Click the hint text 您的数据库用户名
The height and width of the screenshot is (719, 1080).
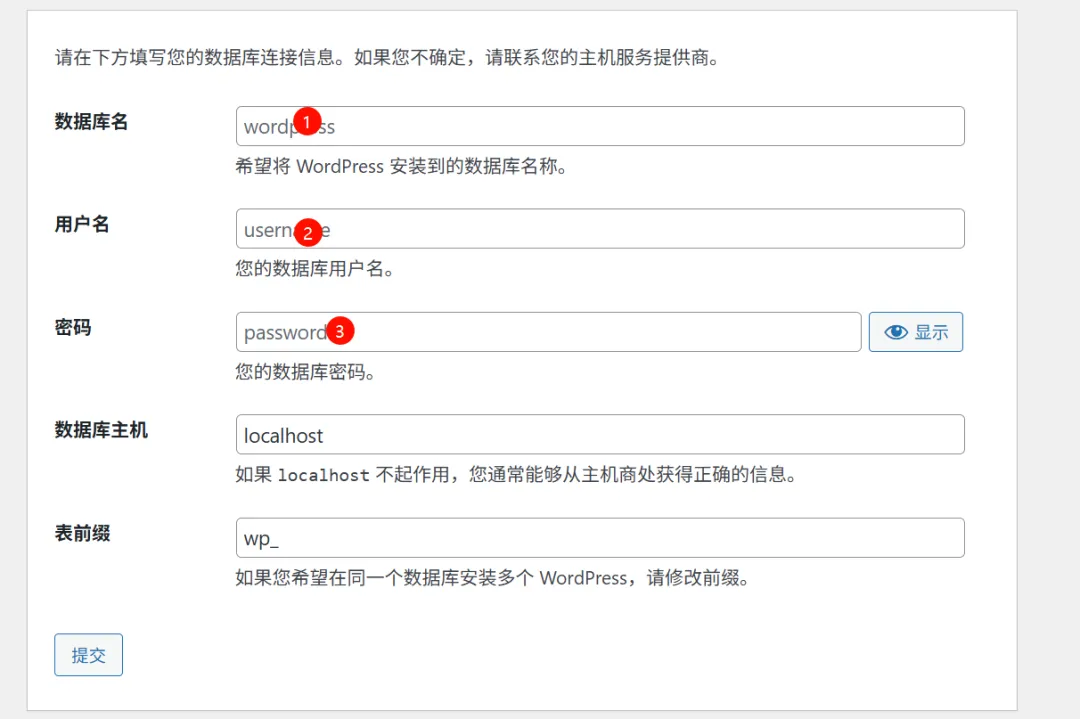coord(315,269)
